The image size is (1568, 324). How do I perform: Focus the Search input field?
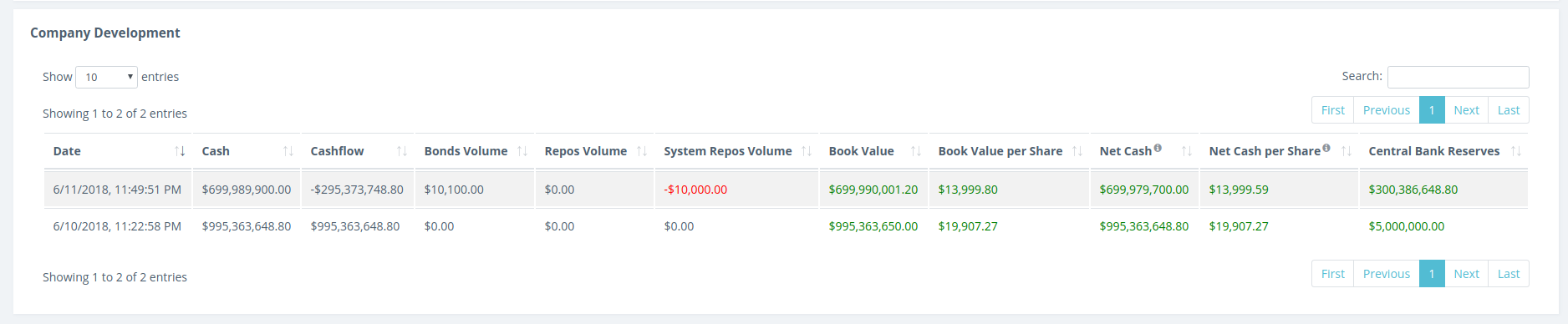tap(1459, 77)
